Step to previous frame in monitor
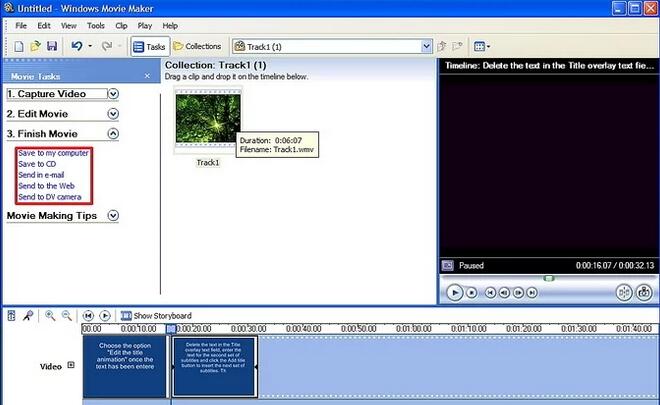660x405 pixels. tap(504, 293)
